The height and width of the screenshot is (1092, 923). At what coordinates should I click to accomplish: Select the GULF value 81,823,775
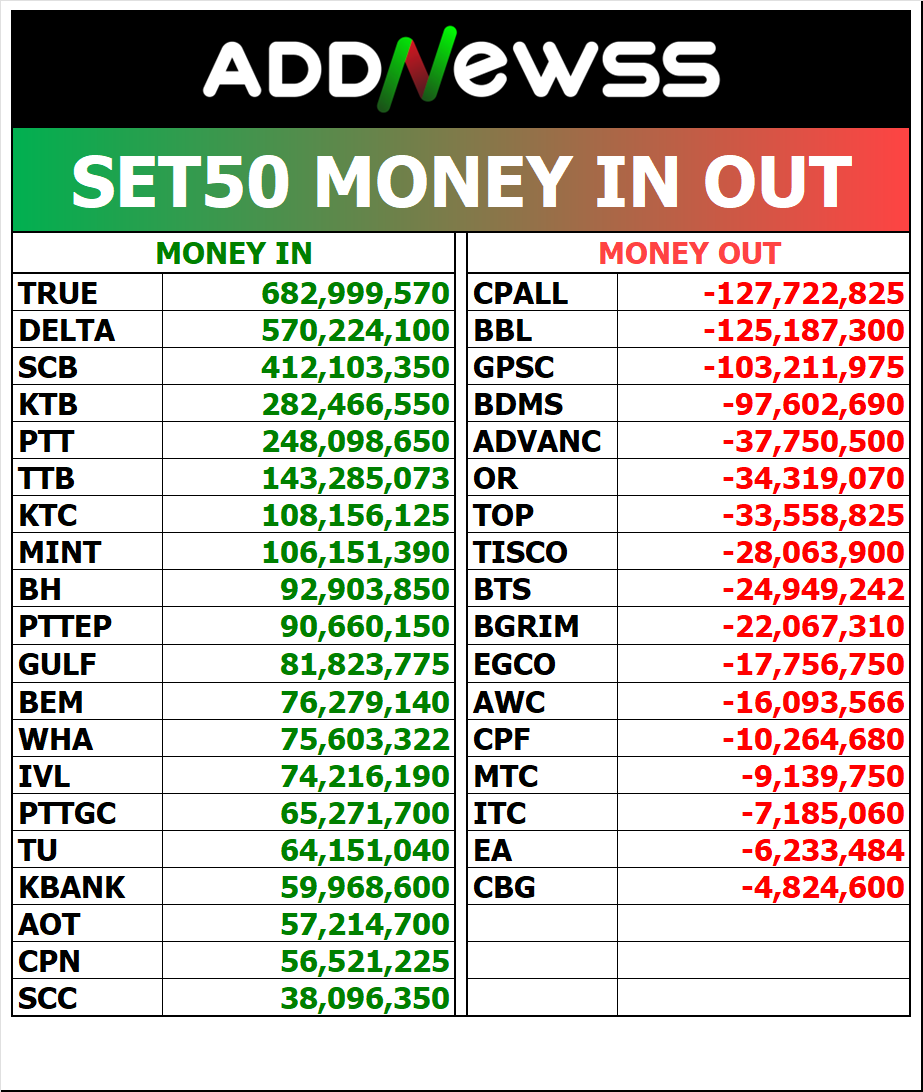pos(365,663)
